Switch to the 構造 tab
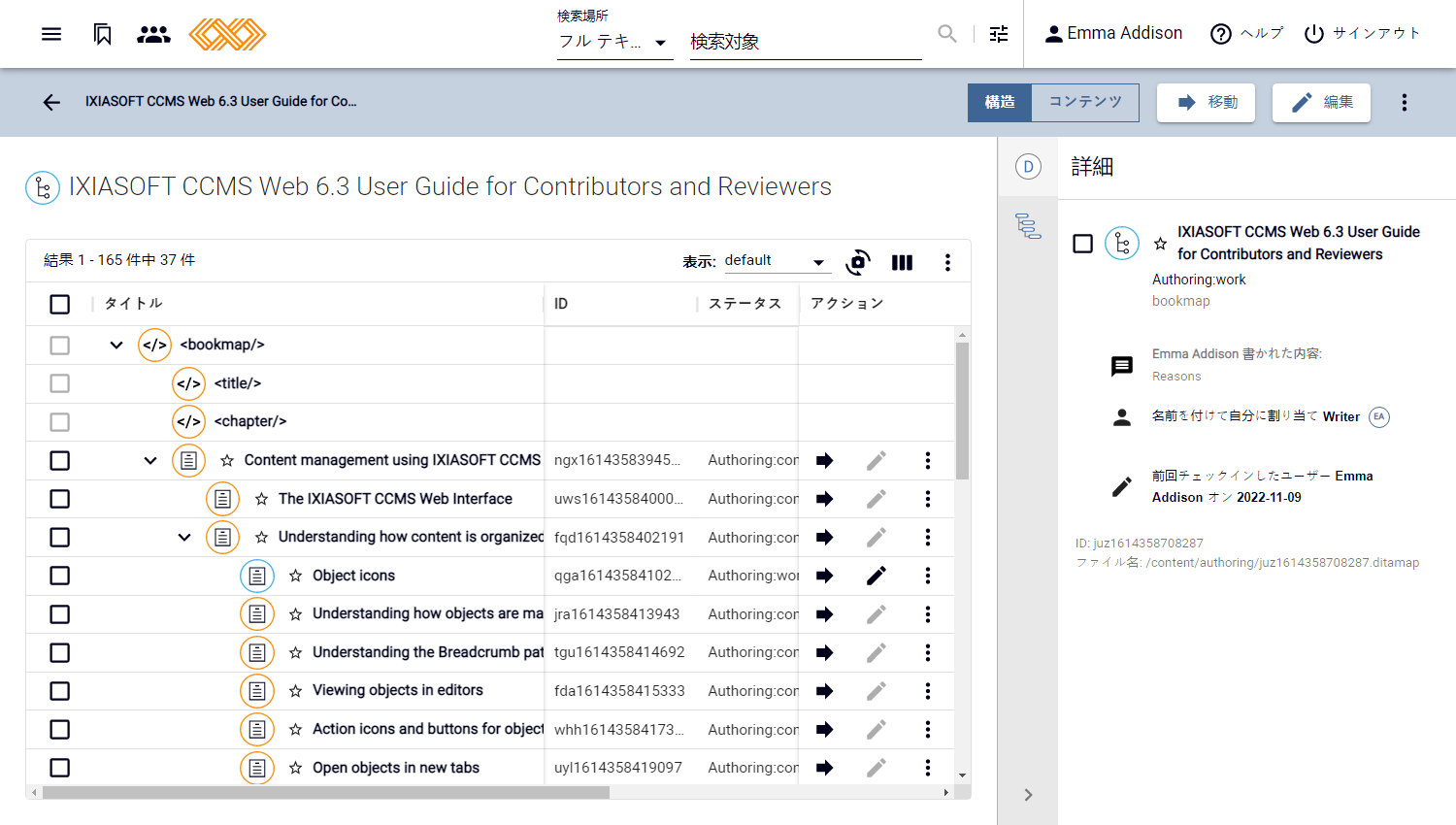1456x825 pixels. 999,102
